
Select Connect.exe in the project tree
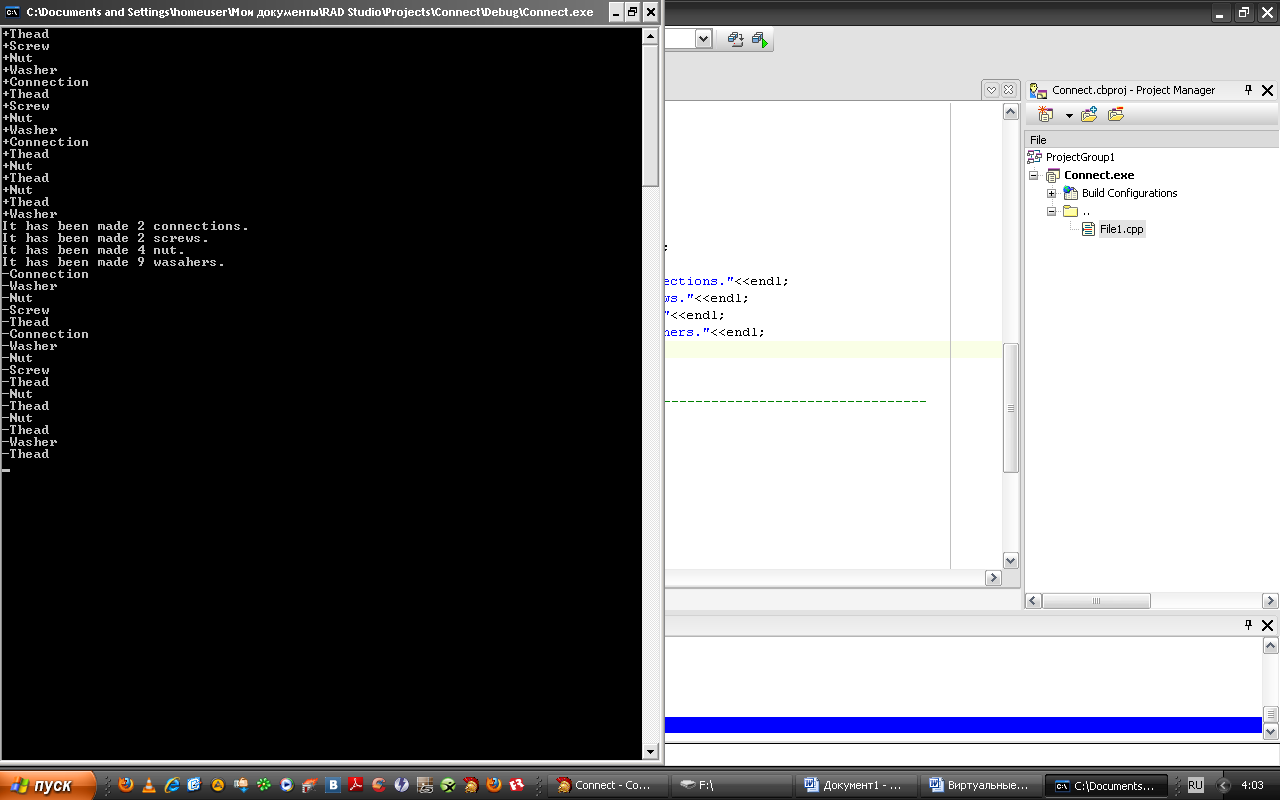tap(1099, 175)
